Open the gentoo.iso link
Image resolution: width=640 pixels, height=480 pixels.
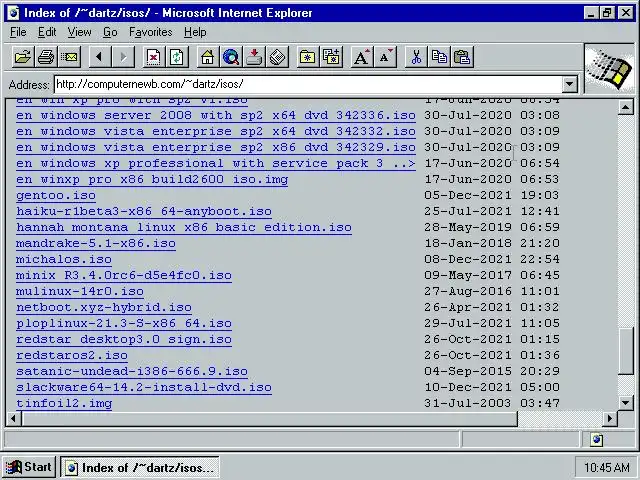[x=56, y=196]
